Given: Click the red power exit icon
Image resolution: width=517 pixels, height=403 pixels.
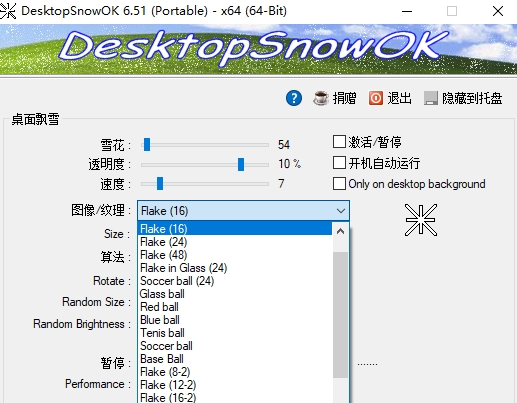Looking at the screenshot, I should coord(376,98).
